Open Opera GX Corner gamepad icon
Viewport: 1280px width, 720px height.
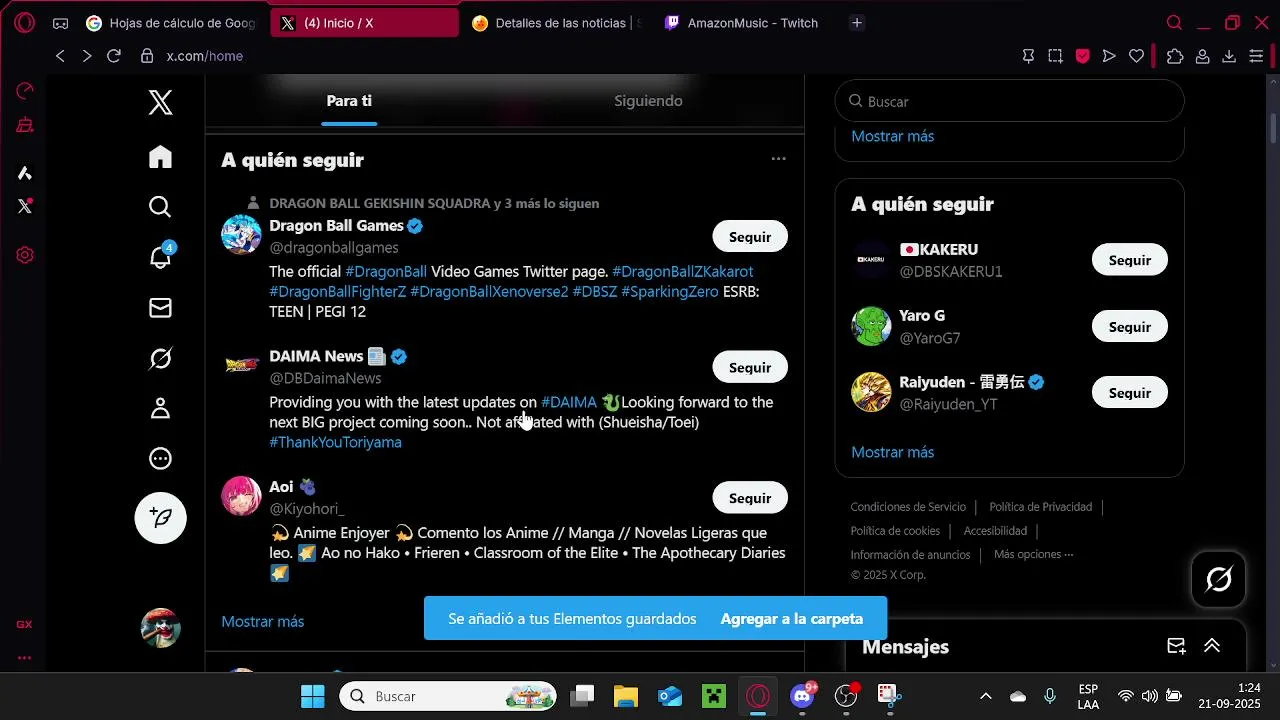pyautogui.click(x=61, y=23)
